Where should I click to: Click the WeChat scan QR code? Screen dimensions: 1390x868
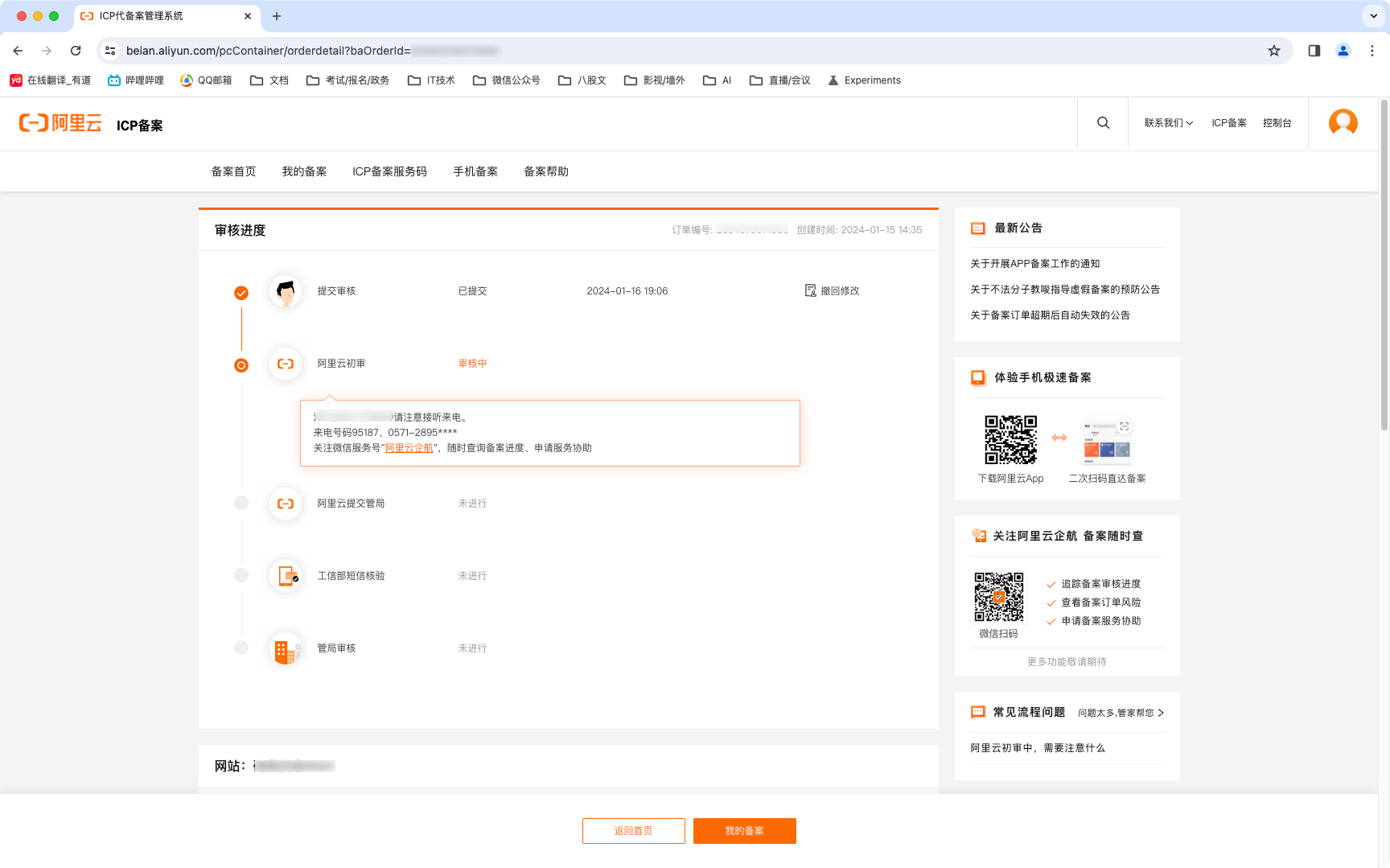click(x=998, y=597)
